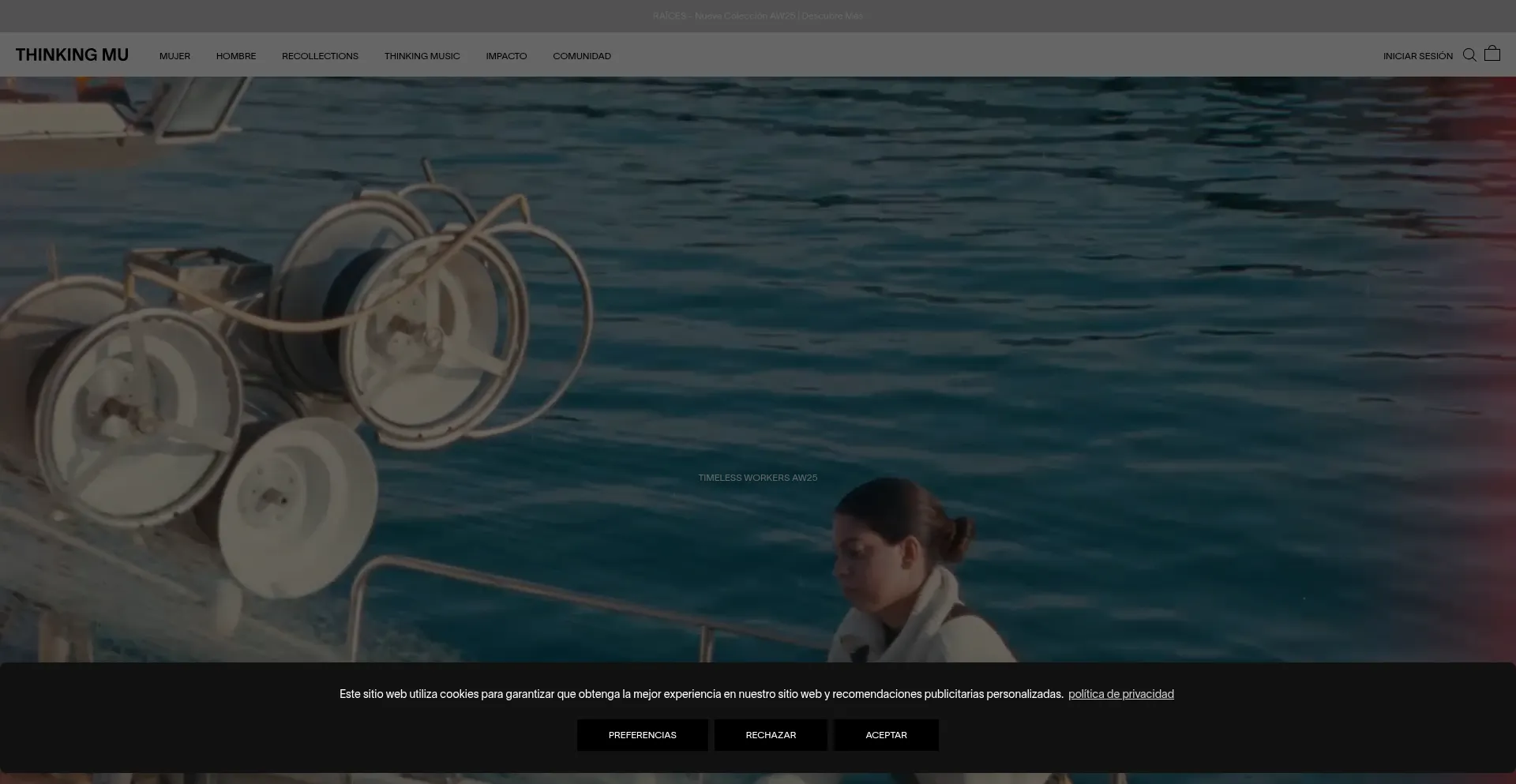Viewport: 1516px width, 784px height.
Task: Select THINKING MUSIC nav item
Action: coord(422,56)
